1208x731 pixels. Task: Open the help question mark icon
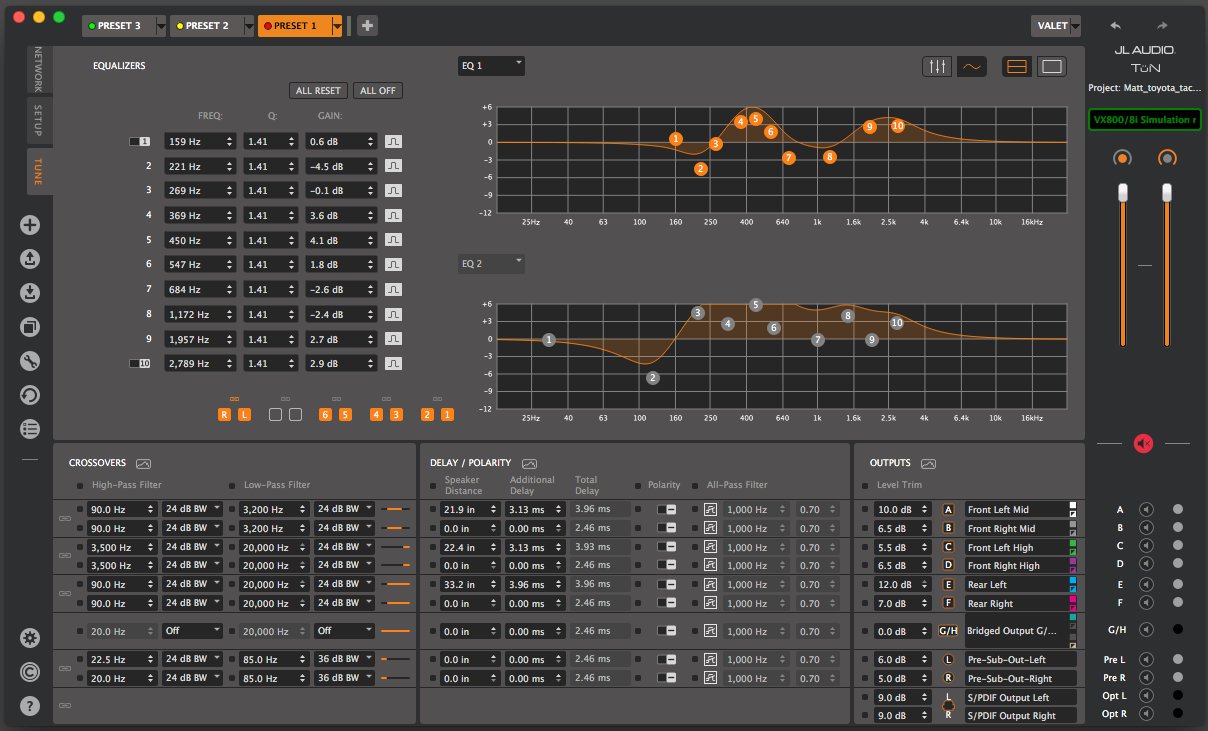point(30,704)
